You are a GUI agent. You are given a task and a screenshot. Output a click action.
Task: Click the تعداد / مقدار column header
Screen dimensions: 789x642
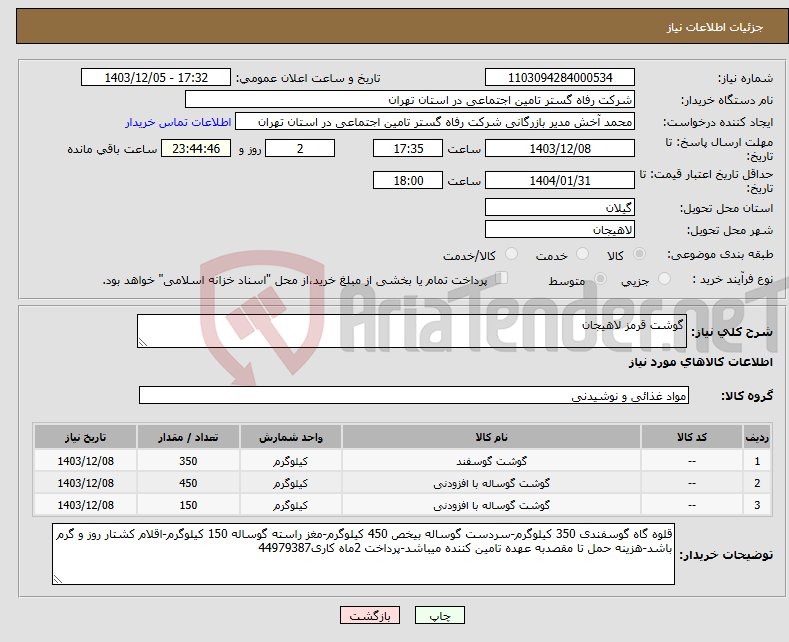point(188,437)
